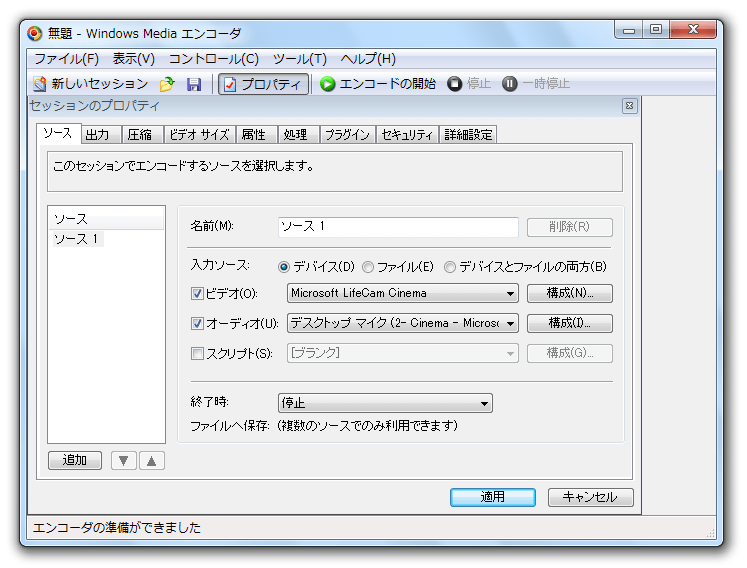Open the 終了時 停止 dropdown
The height and width of the screenshot is (568, 747).
(x=385, y=403)
